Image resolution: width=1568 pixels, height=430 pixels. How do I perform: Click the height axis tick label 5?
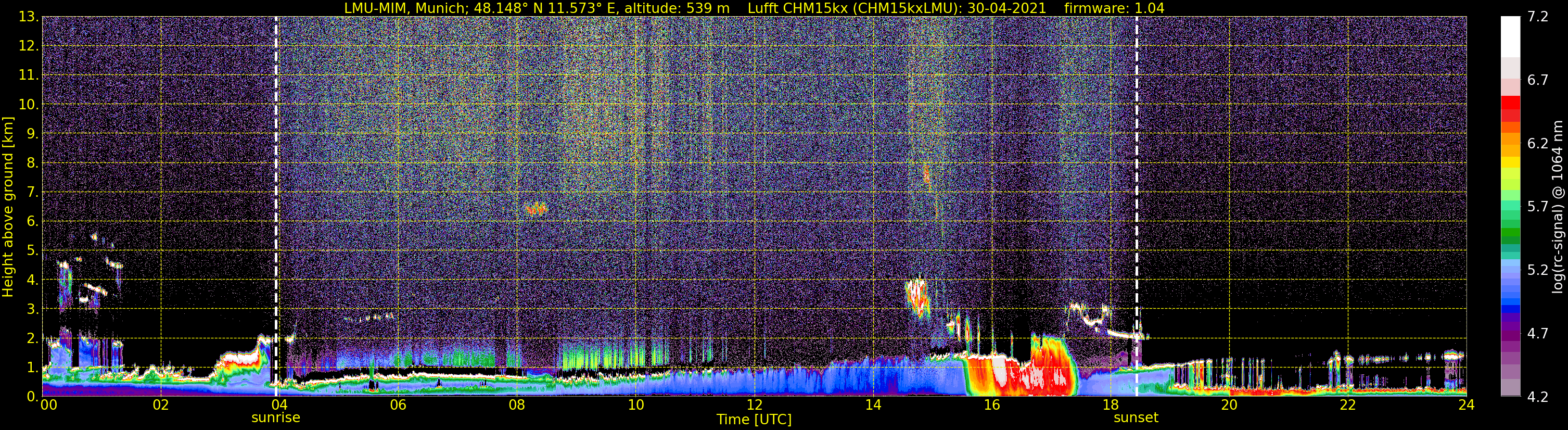pos(32,250)
